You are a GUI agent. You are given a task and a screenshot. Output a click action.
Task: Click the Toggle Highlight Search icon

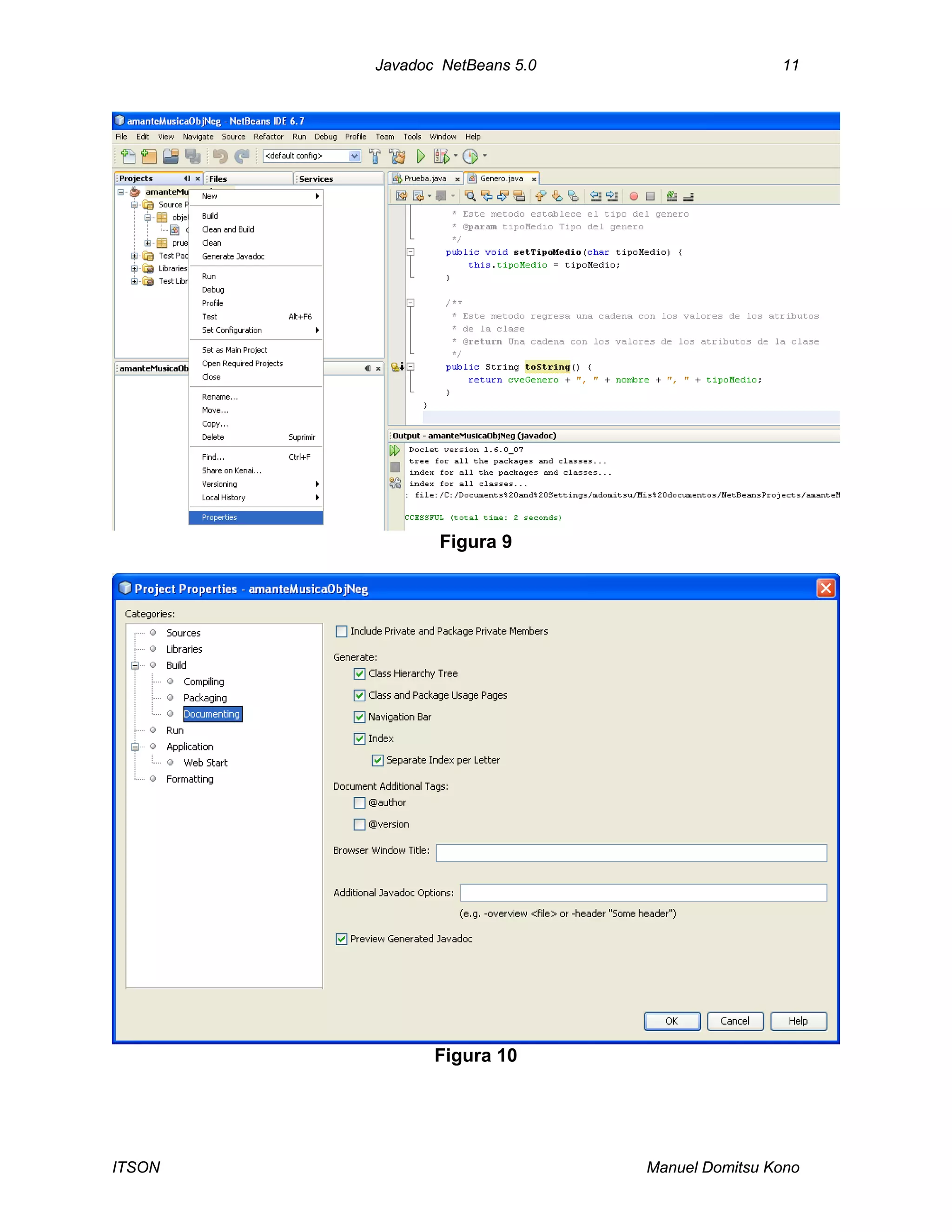[x=519, y=196]
